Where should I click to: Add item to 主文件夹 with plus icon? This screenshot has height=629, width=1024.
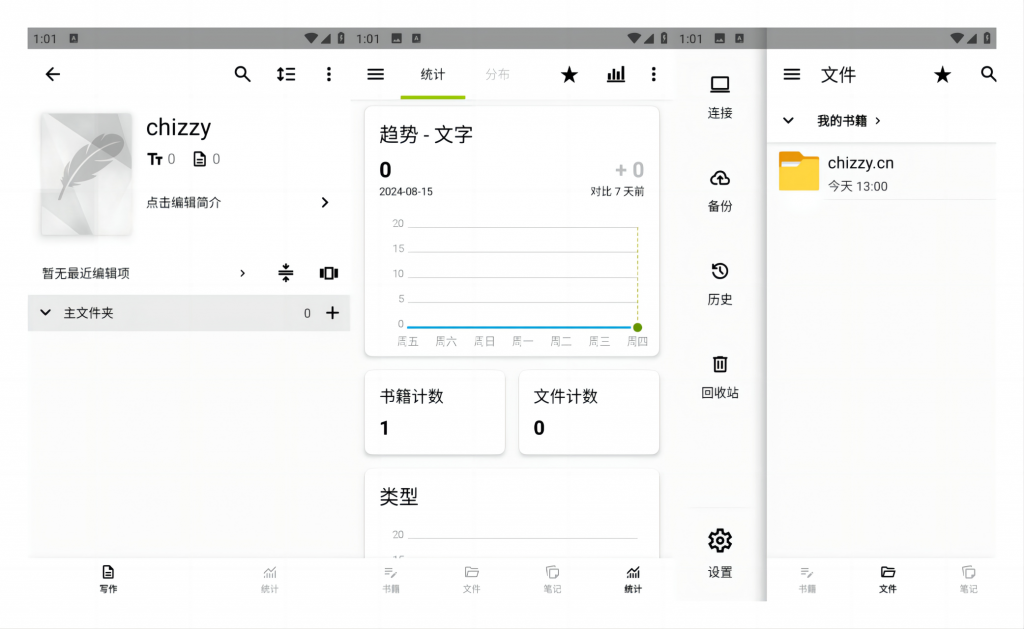[333, 313]
